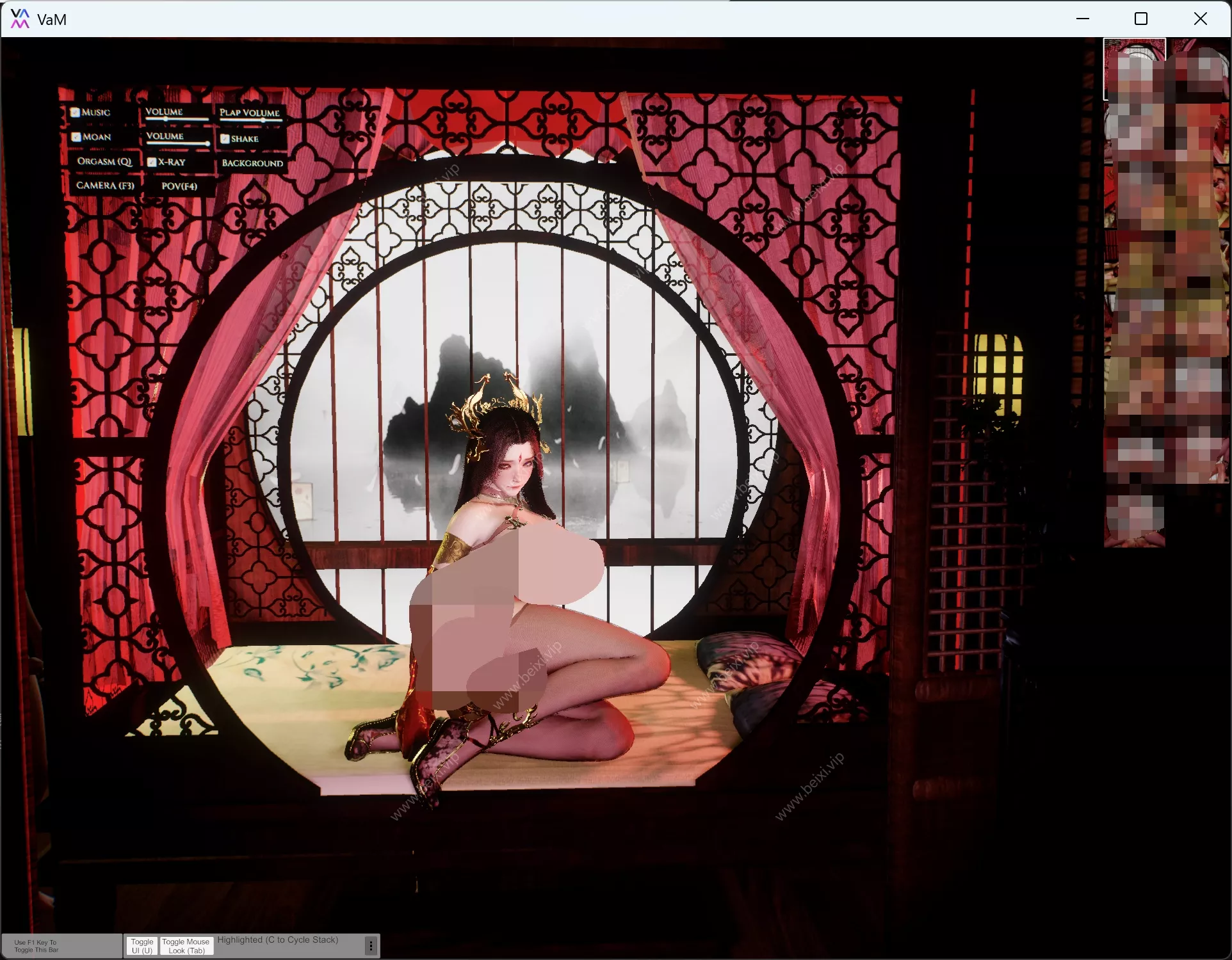This screenshot has height=960, width=1232.
Task: Click Toggle UI (U) button
Action: pos(142,946)
